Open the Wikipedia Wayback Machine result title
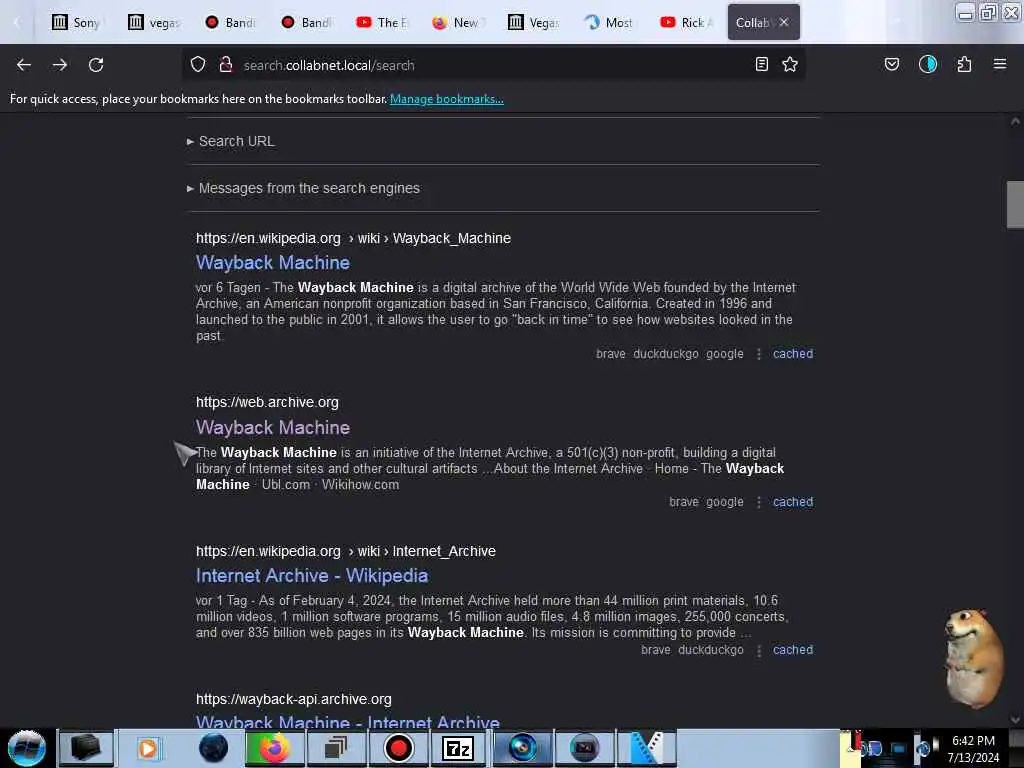 click(273, 263)
